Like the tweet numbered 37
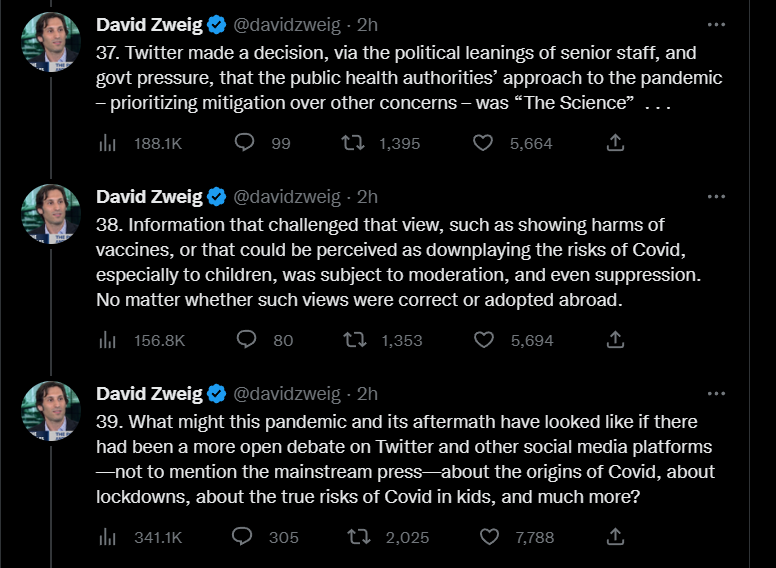 (483, 143)
